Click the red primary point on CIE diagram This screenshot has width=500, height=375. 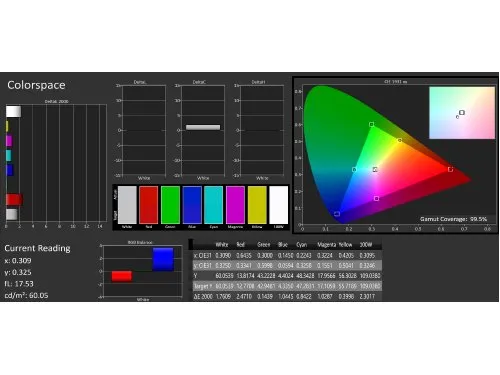[x=450, y=169]
